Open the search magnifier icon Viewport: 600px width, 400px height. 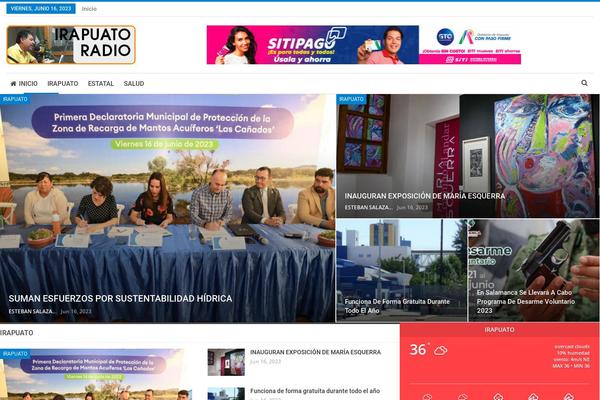coord(584,83)
